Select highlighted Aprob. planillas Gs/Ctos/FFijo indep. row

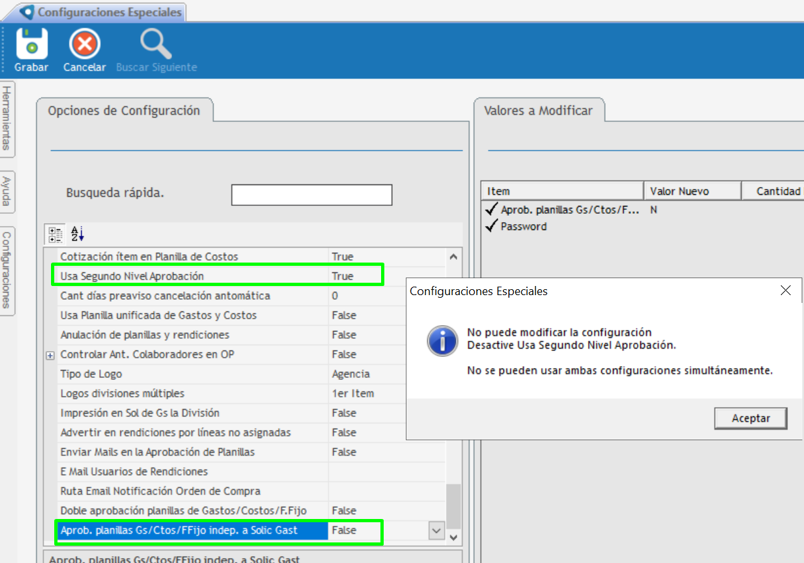pos(193,530)
